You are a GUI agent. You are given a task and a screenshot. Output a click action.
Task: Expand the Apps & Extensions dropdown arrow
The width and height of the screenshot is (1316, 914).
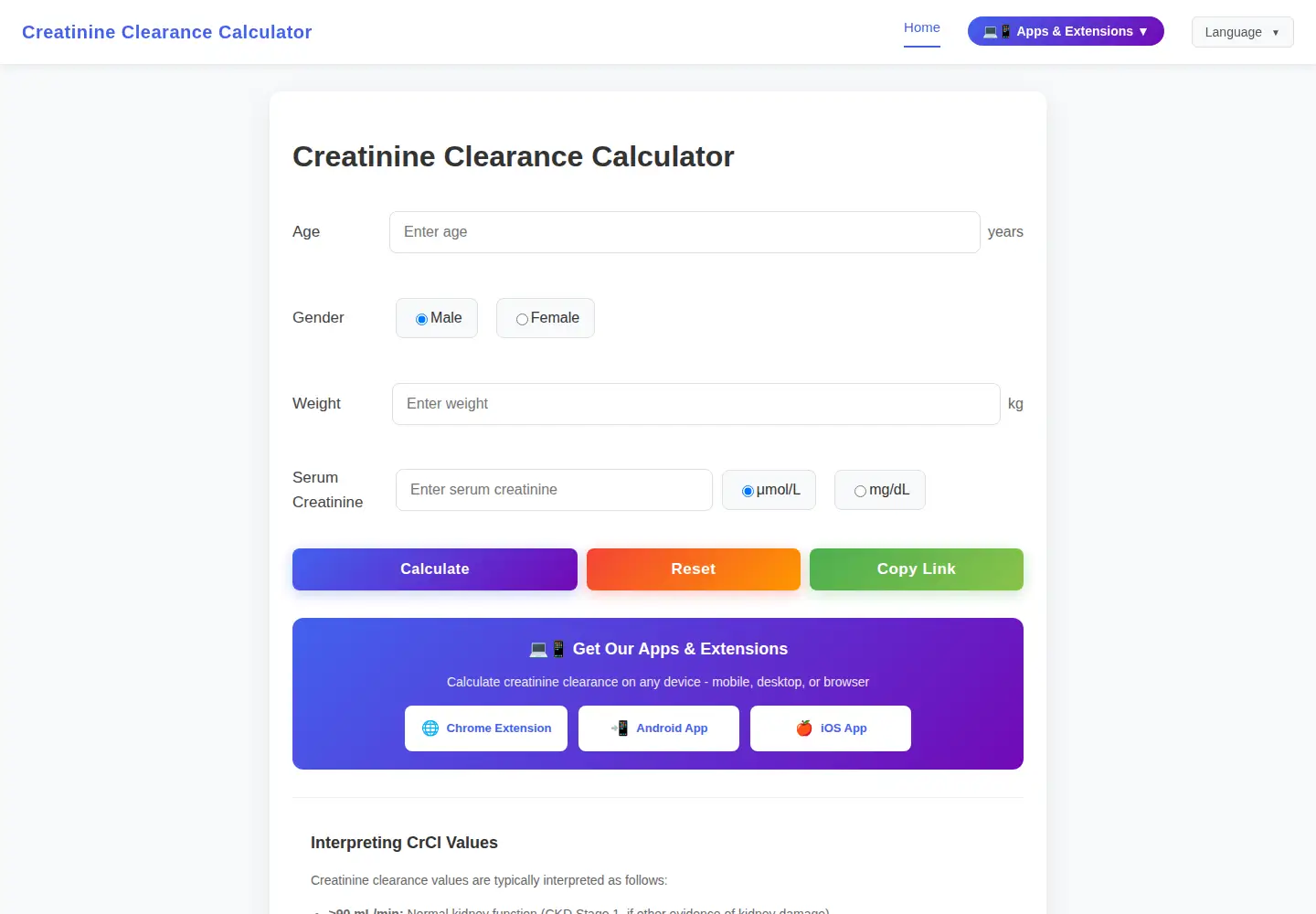(1142, 31)
